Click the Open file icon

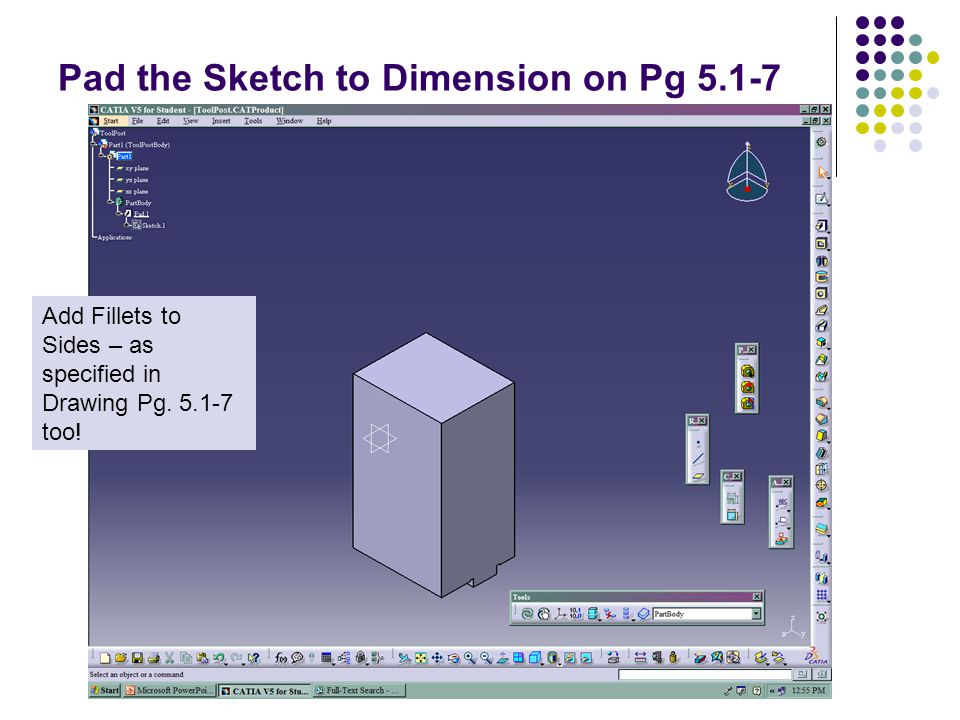click(x=121, y=658)
